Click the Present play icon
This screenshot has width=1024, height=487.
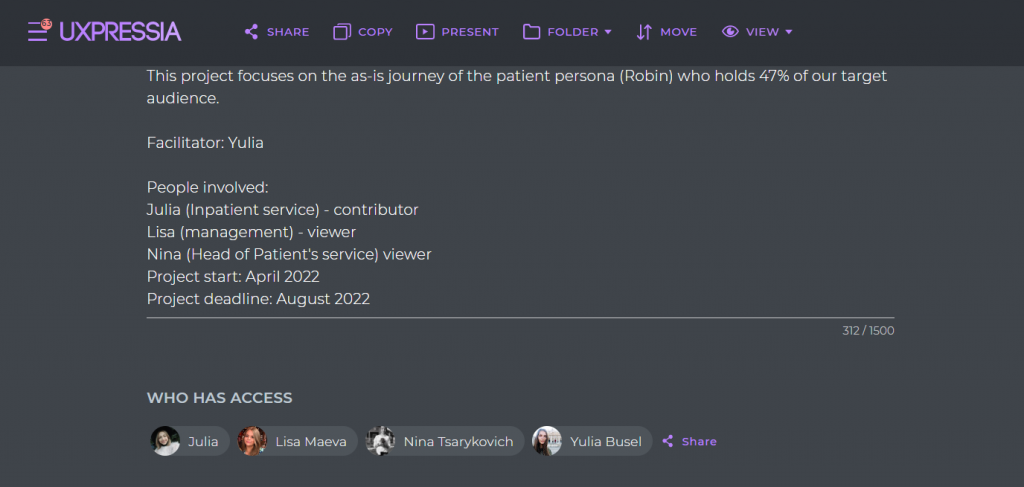pyautogui.click(x=425, y=32)
